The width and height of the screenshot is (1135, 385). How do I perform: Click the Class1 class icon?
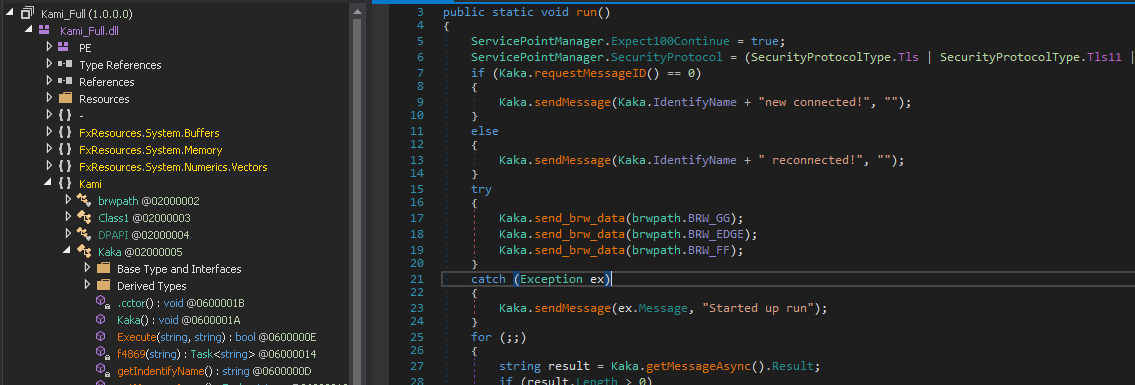tap(84, 218)
